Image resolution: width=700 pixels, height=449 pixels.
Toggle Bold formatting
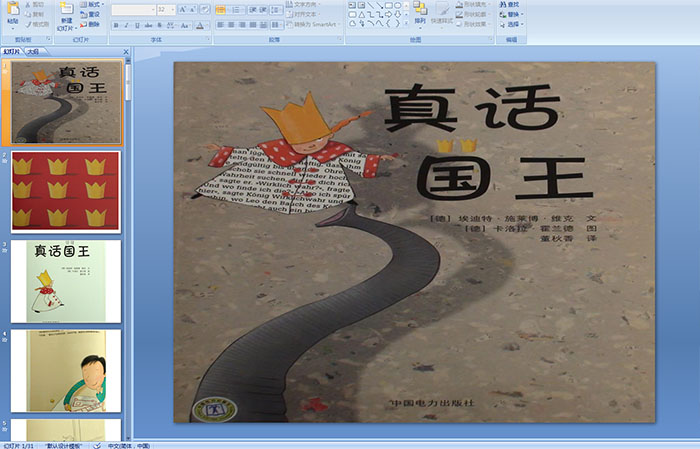pos(116,25)
